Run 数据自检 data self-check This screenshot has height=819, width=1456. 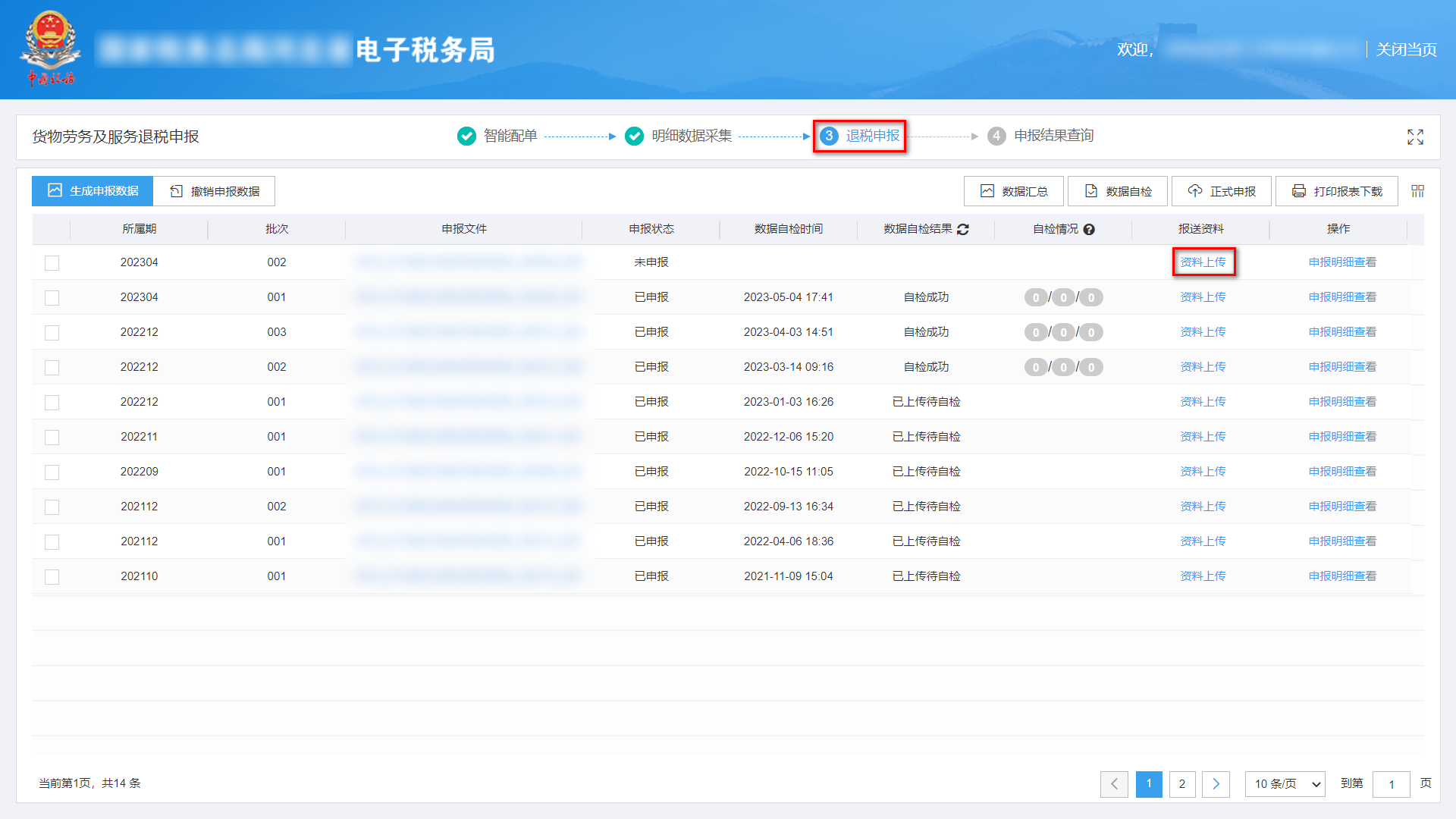pyautogui.click(x=1117, y=191)
